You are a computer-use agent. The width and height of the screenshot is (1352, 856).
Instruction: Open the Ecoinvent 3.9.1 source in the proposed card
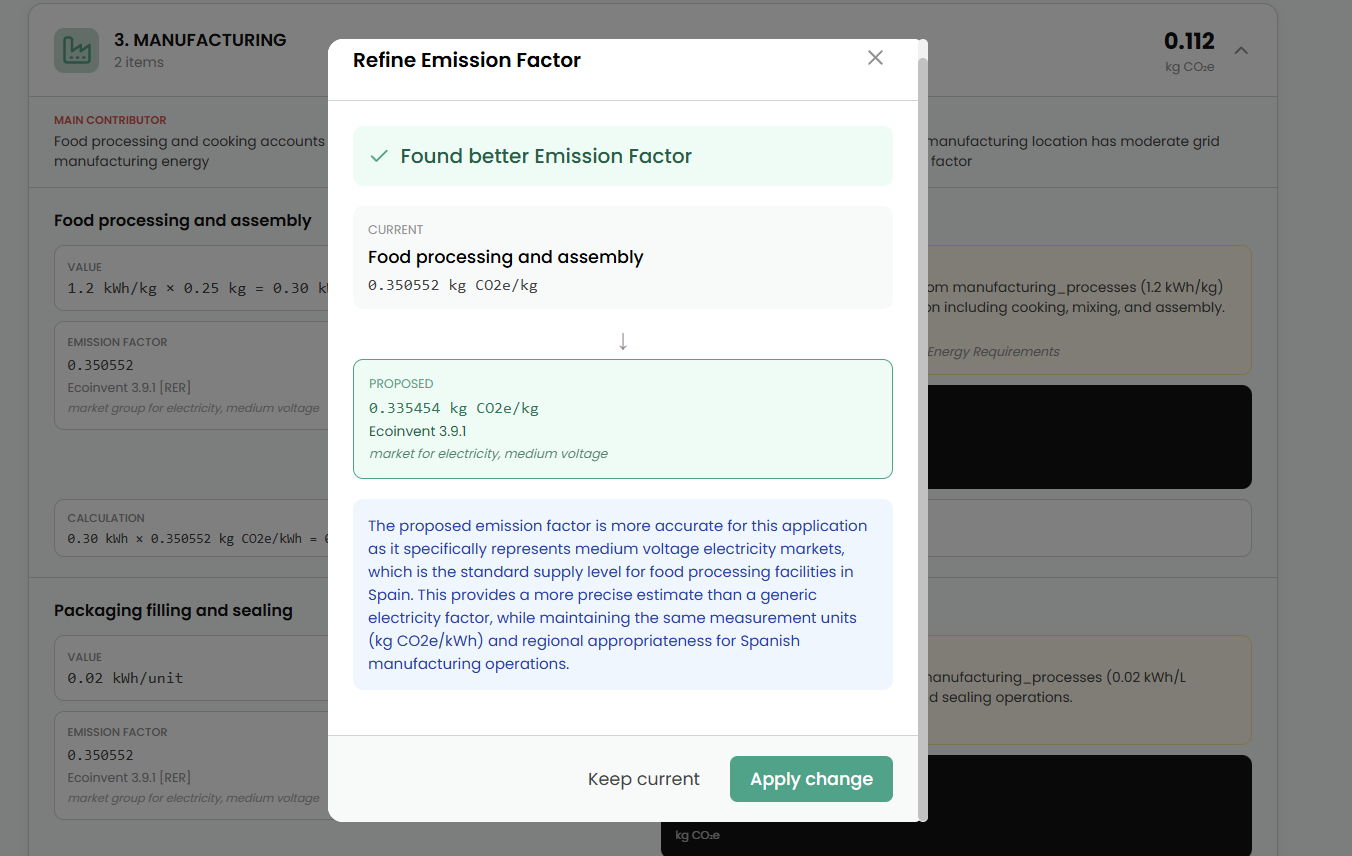pyautogui.click(x=417, y=430)
